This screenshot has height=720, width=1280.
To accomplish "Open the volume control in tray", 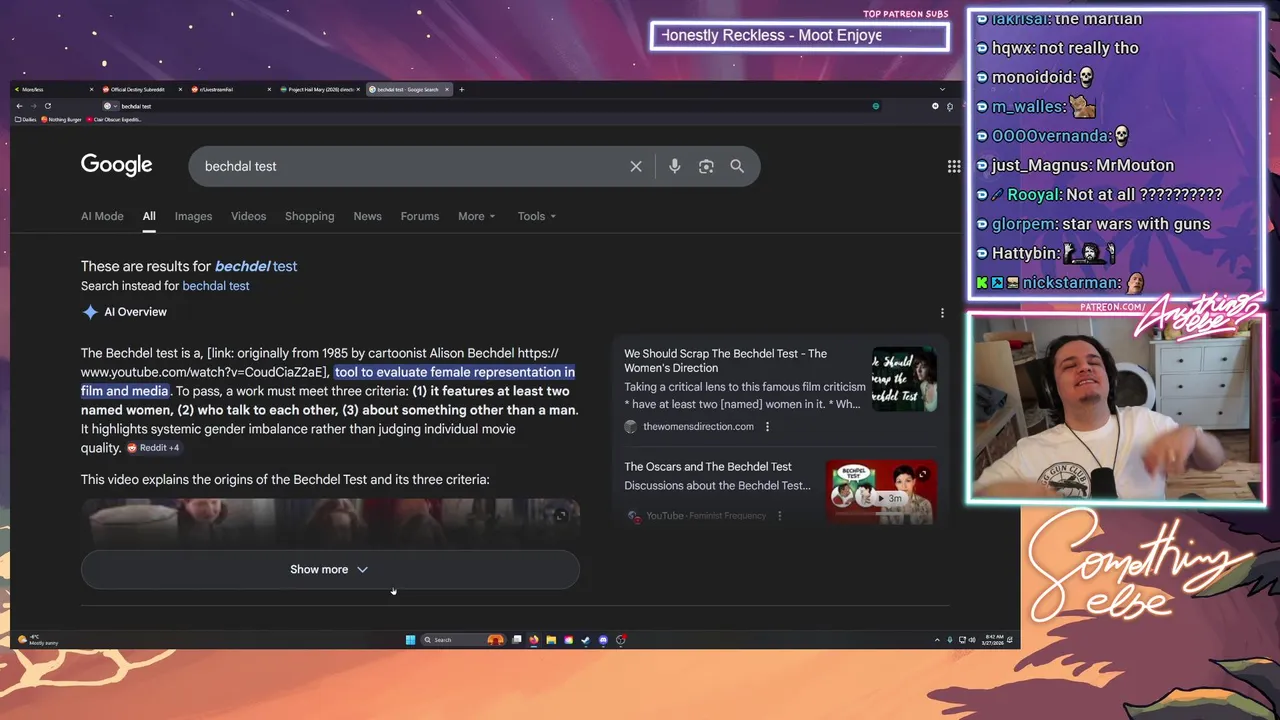I will tap(974, 640).
